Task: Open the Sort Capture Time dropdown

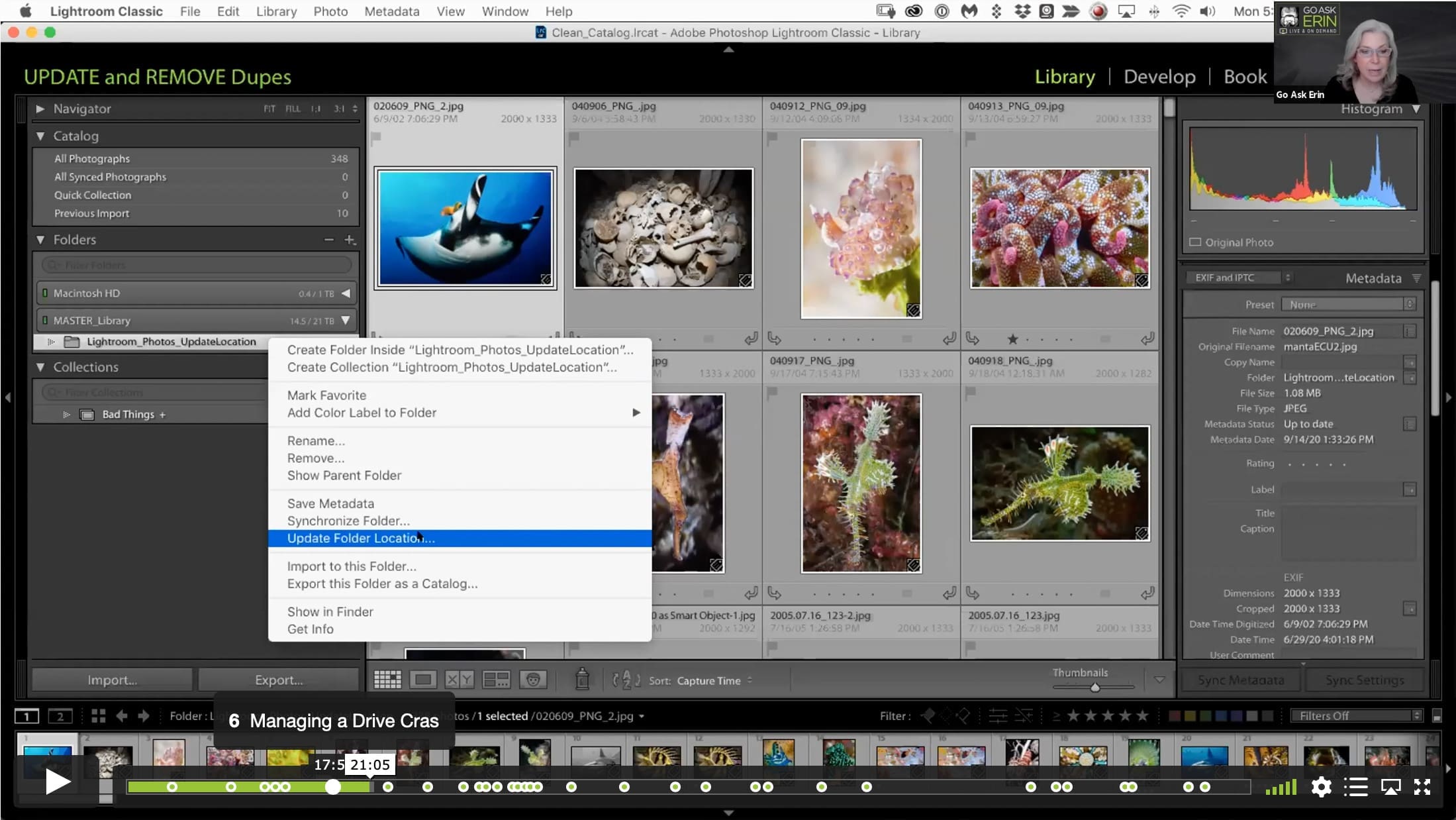Action: tap(714, 680)
